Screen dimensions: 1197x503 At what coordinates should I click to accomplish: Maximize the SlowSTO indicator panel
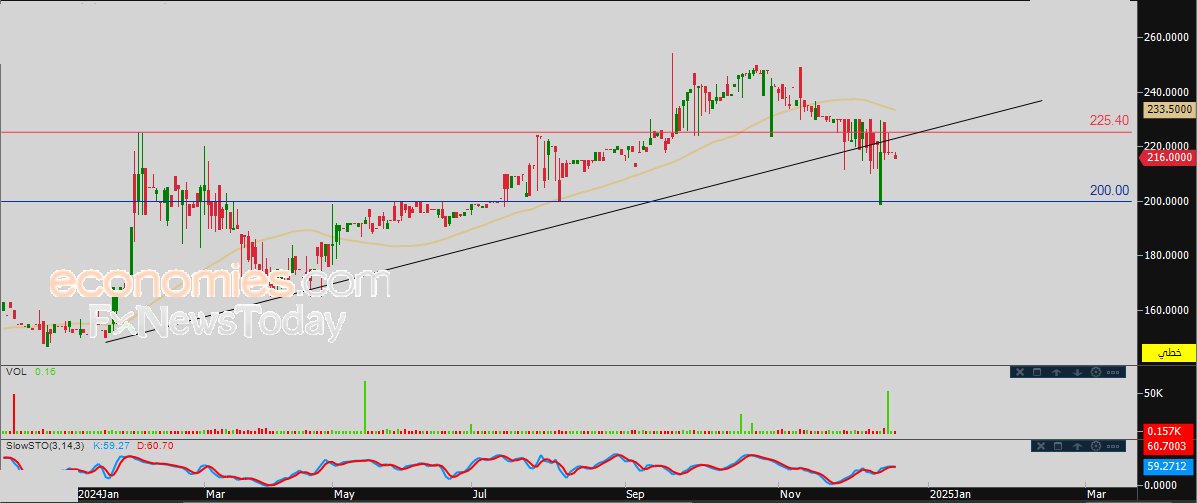[x=1058, y=446]
